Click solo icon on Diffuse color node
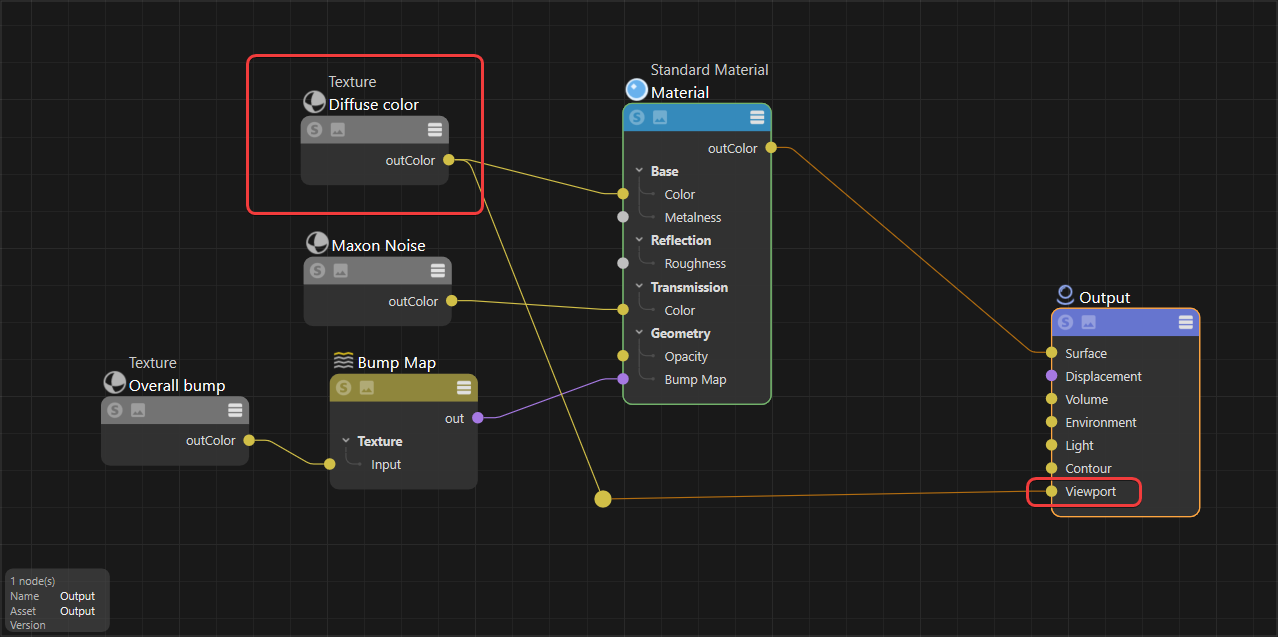The image size is (1278, 637). click(x=315, y=130)
